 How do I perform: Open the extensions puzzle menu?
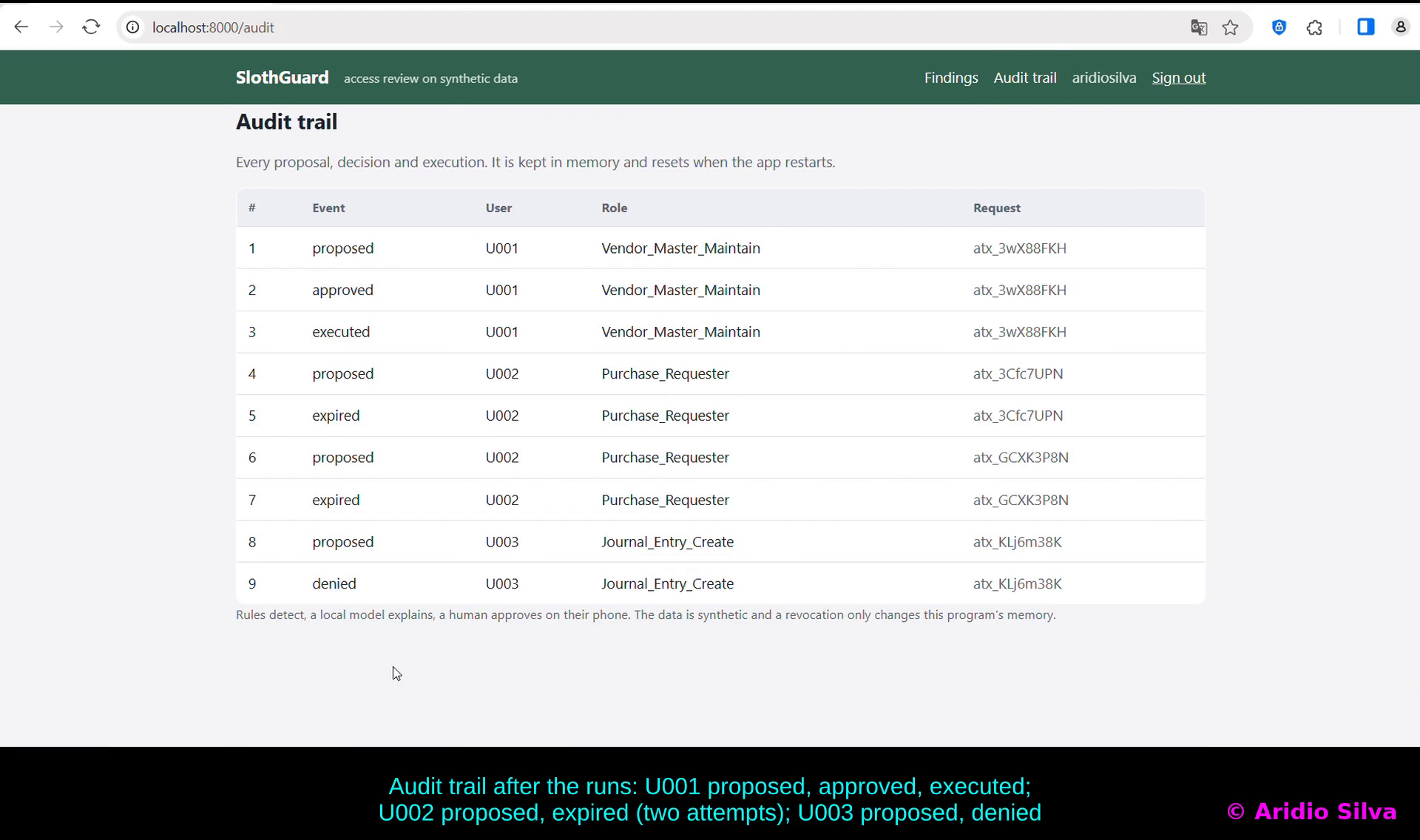coord(1314,27)
